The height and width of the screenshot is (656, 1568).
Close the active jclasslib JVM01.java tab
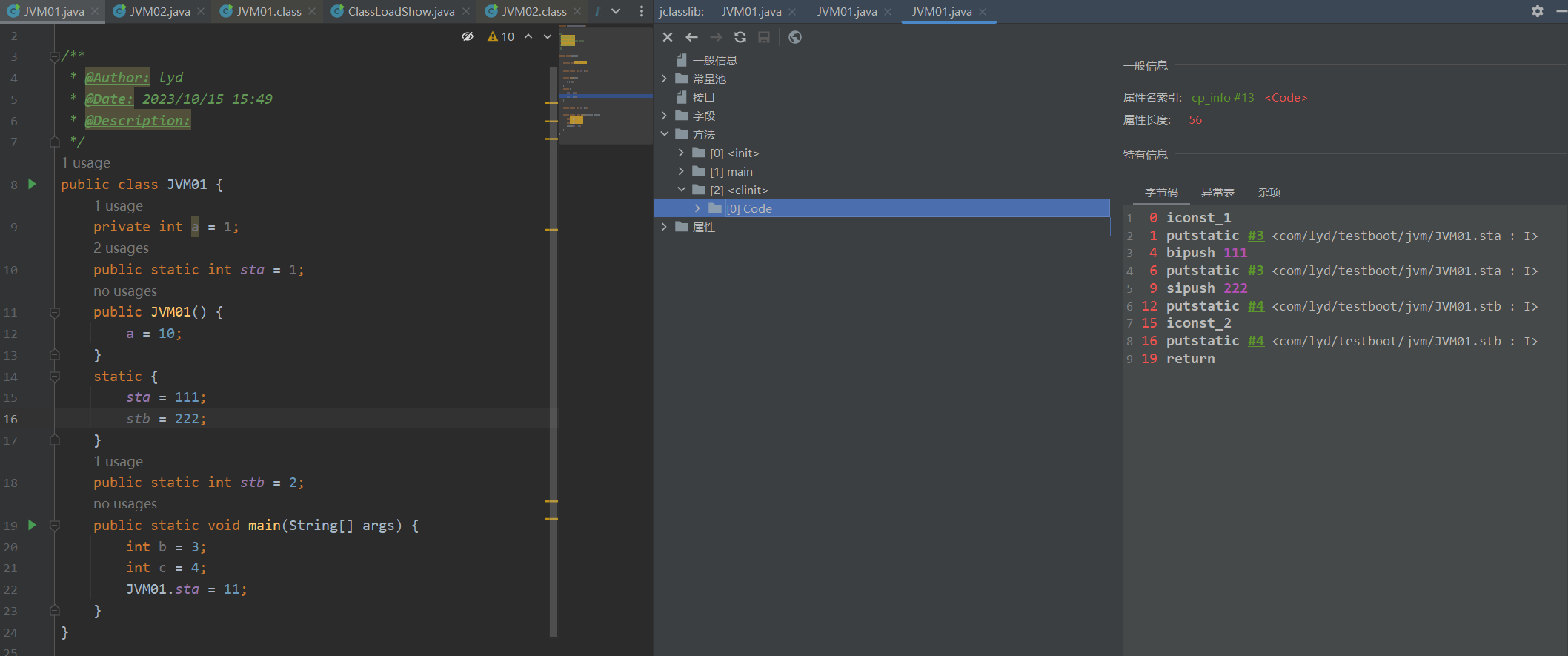point(983,12)
